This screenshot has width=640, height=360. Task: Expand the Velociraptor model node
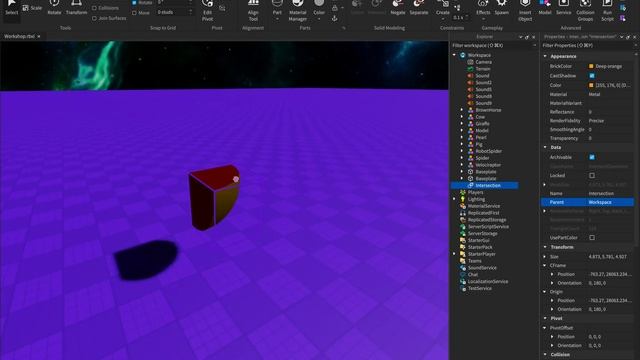(462, 165)
